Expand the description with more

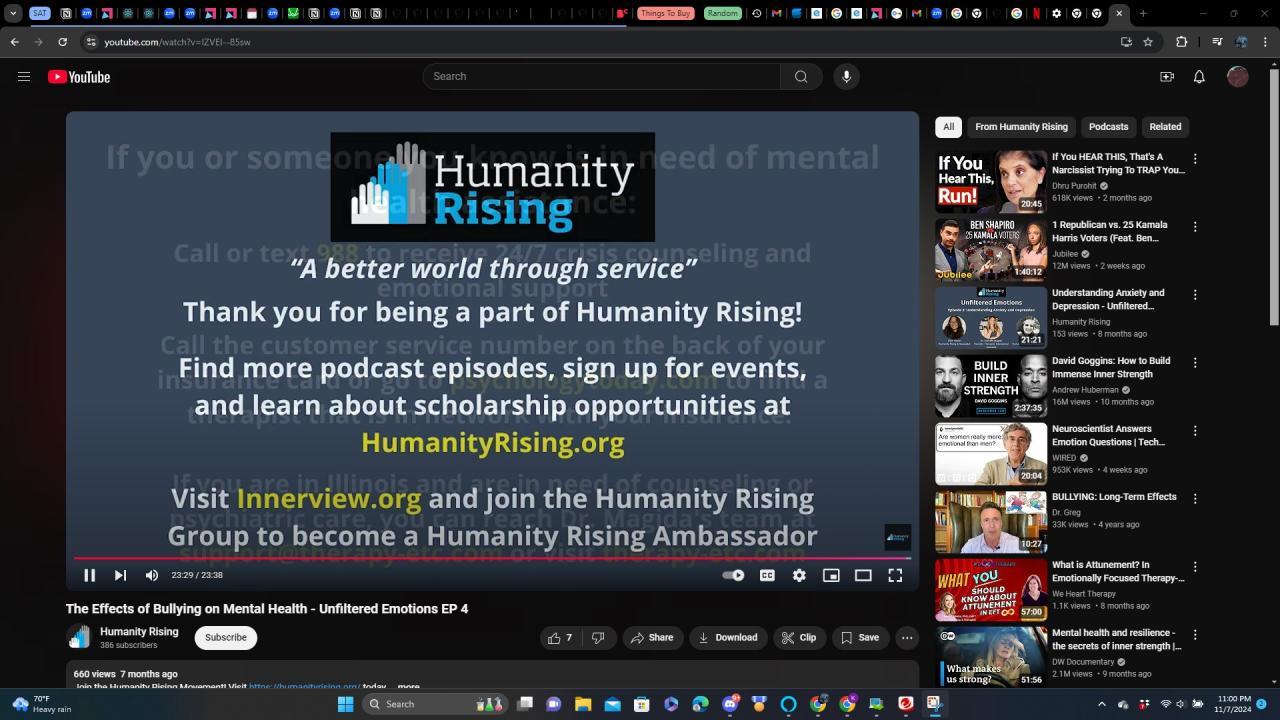pyautogui.click(x=408, y=687)
